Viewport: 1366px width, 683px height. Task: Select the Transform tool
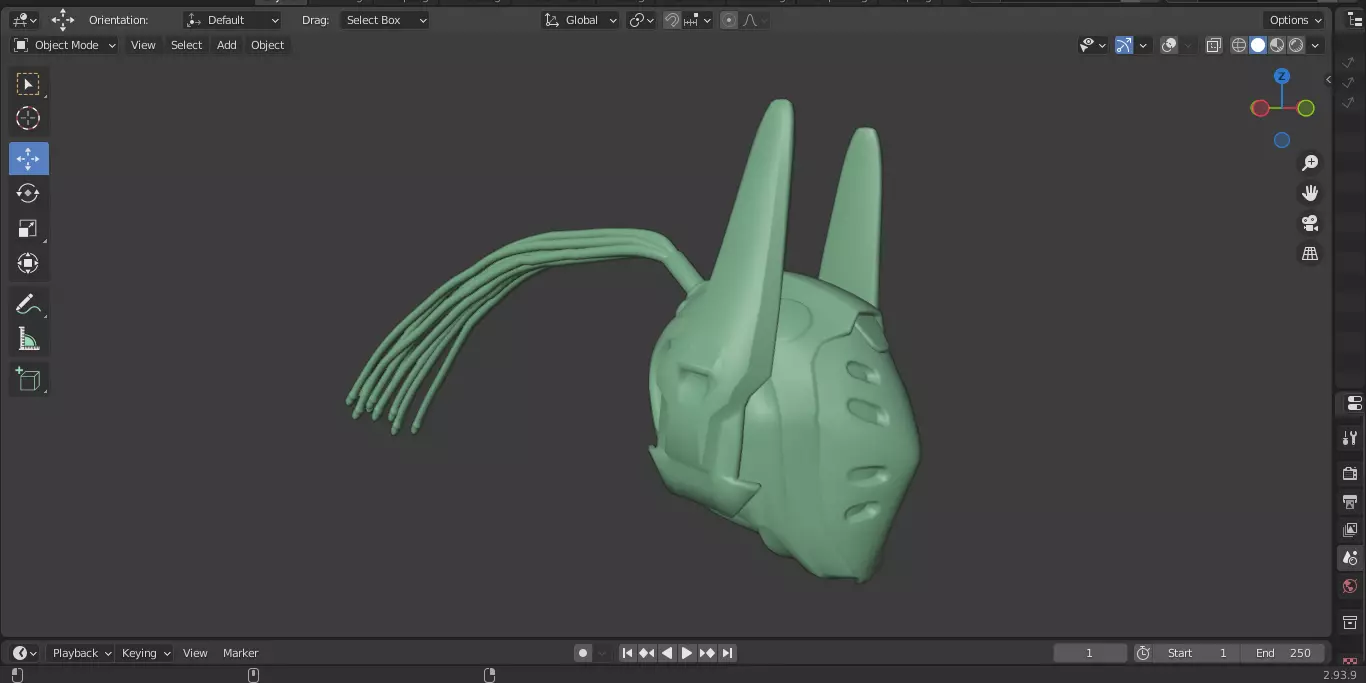(x=28, y=263)
